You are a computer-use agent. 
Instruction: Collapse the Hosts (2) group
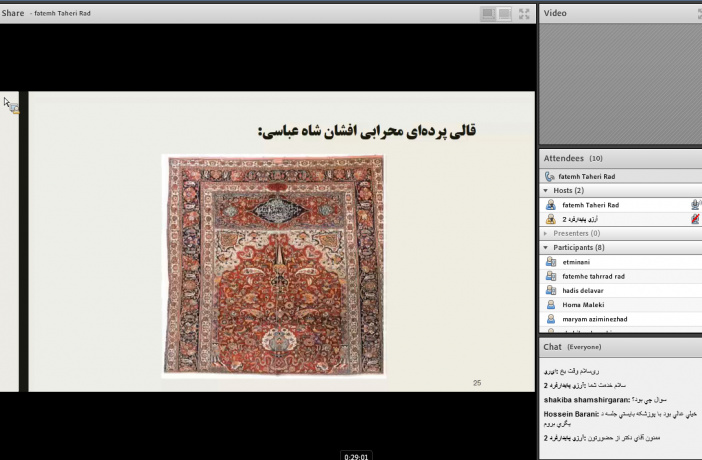click(x=545, y=190)
